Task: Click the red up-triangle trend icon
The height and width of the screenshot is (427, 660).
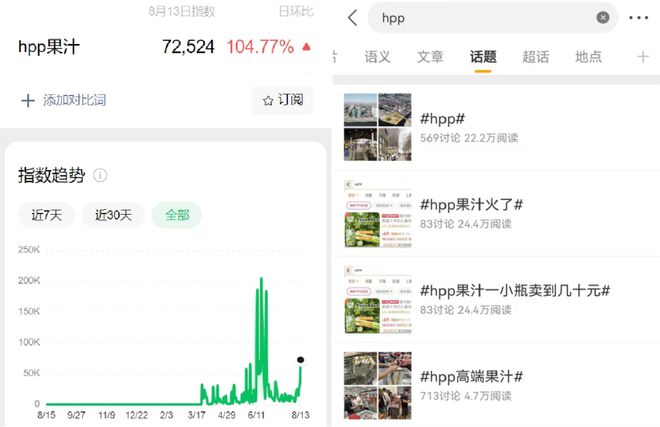Action: [306, 47]
